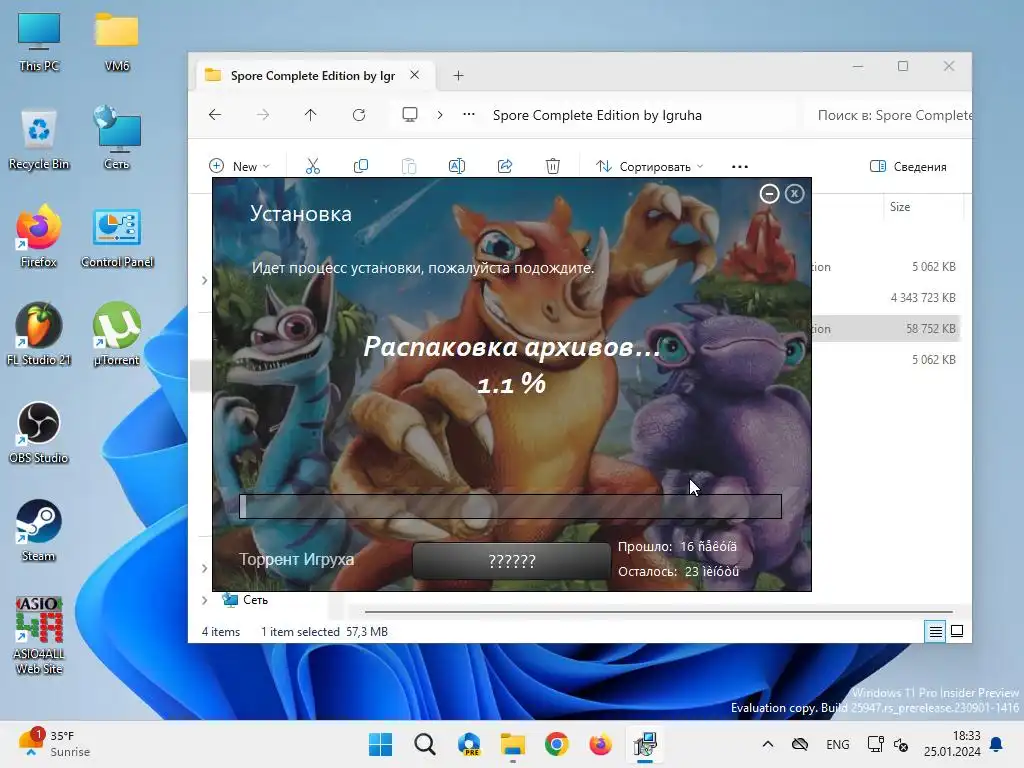Click the Paste icon in Explorer toolbar
This screenshot has width=1024, height=768.
pyautogui.click(x=409, y=167)
